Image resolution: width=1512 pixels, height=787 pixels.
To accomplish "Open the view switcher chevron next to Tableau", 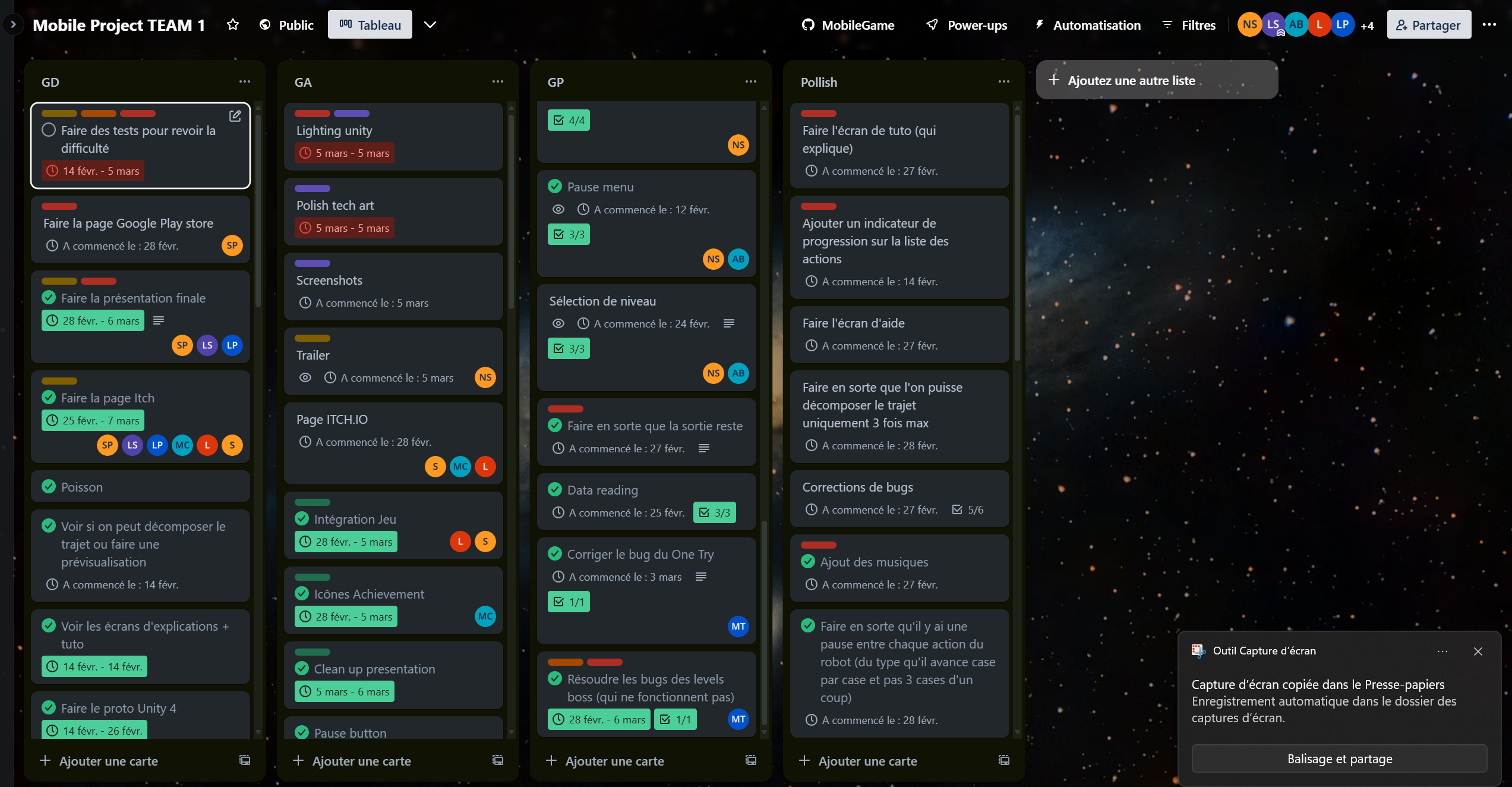I will (x=430, y=24).
